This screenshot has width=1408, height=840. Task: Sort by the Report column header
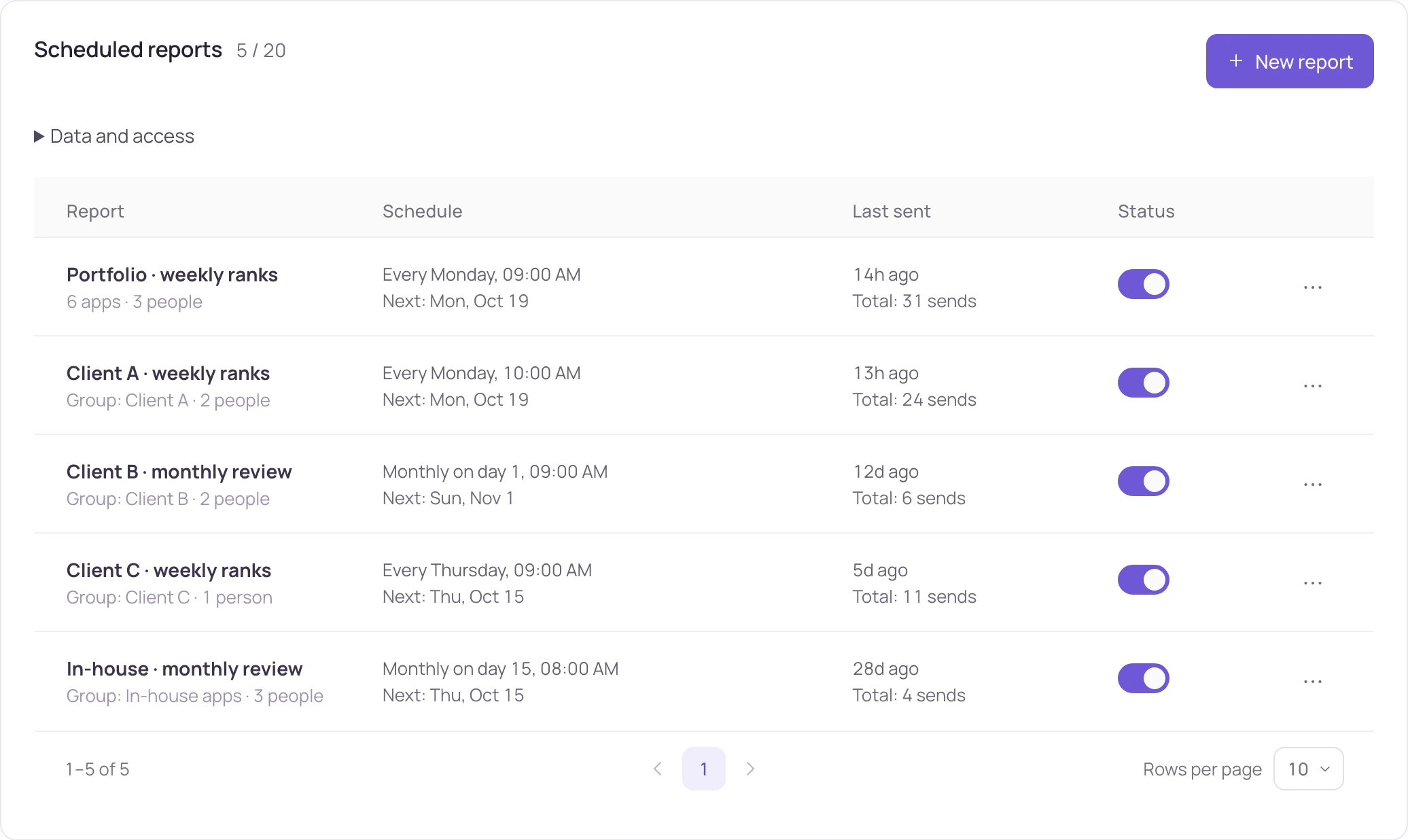pyautogui.click(x=95, y=211)
